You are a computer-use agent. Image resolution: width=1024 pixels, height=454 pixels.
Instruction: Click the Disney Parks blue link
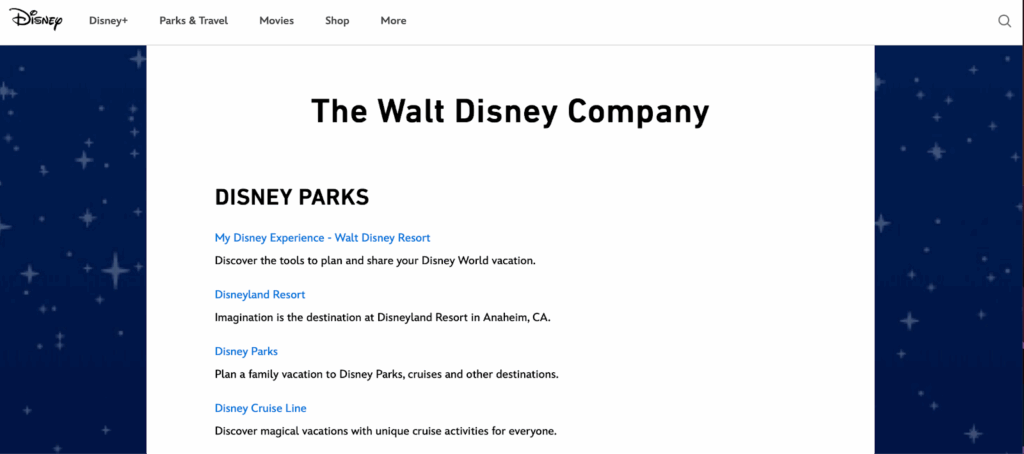pyautogui.click(x=246, y=352)
